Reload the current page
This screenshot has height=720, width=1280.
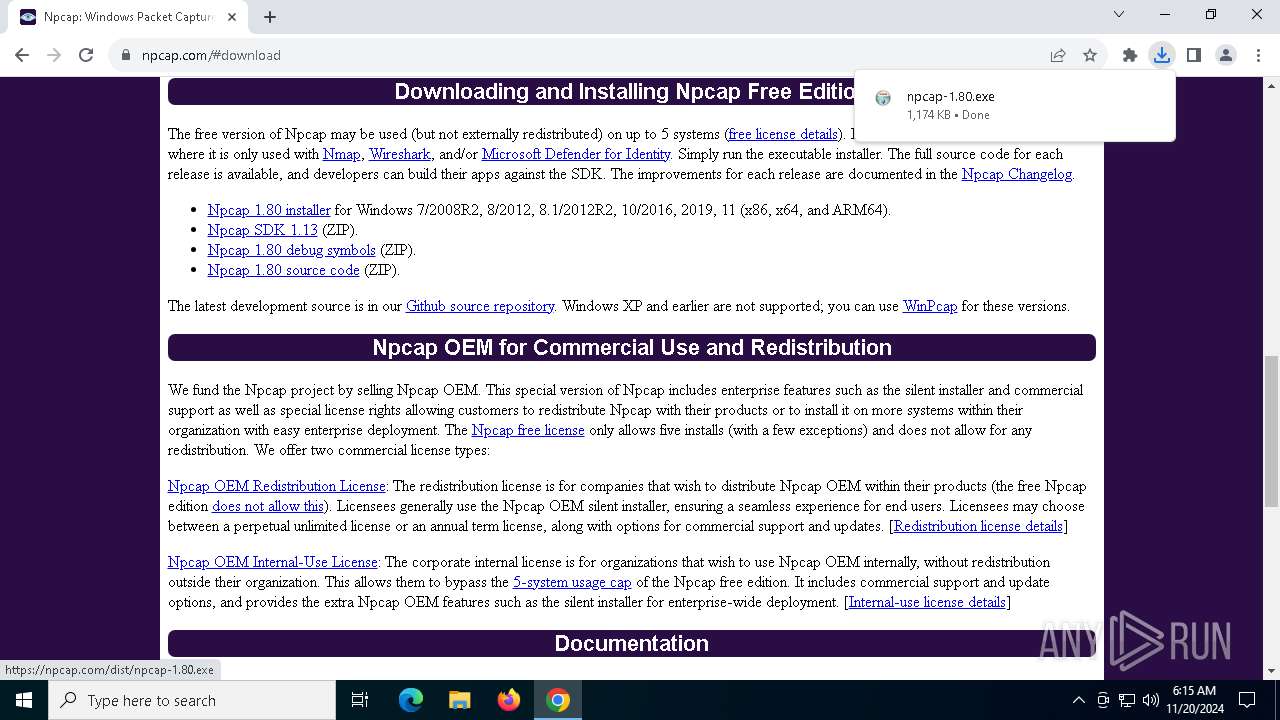coord(86,55)
